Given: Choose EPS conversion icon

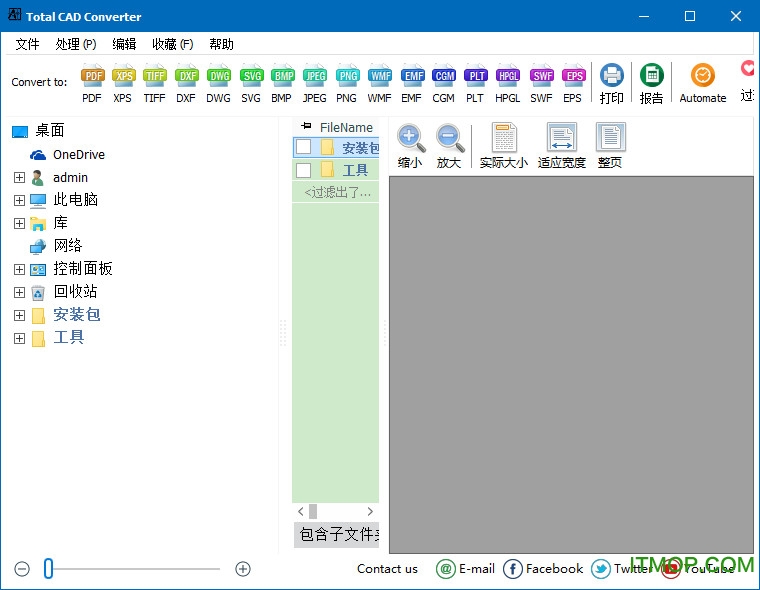Looking at the screenshot, I should [573, 83].
